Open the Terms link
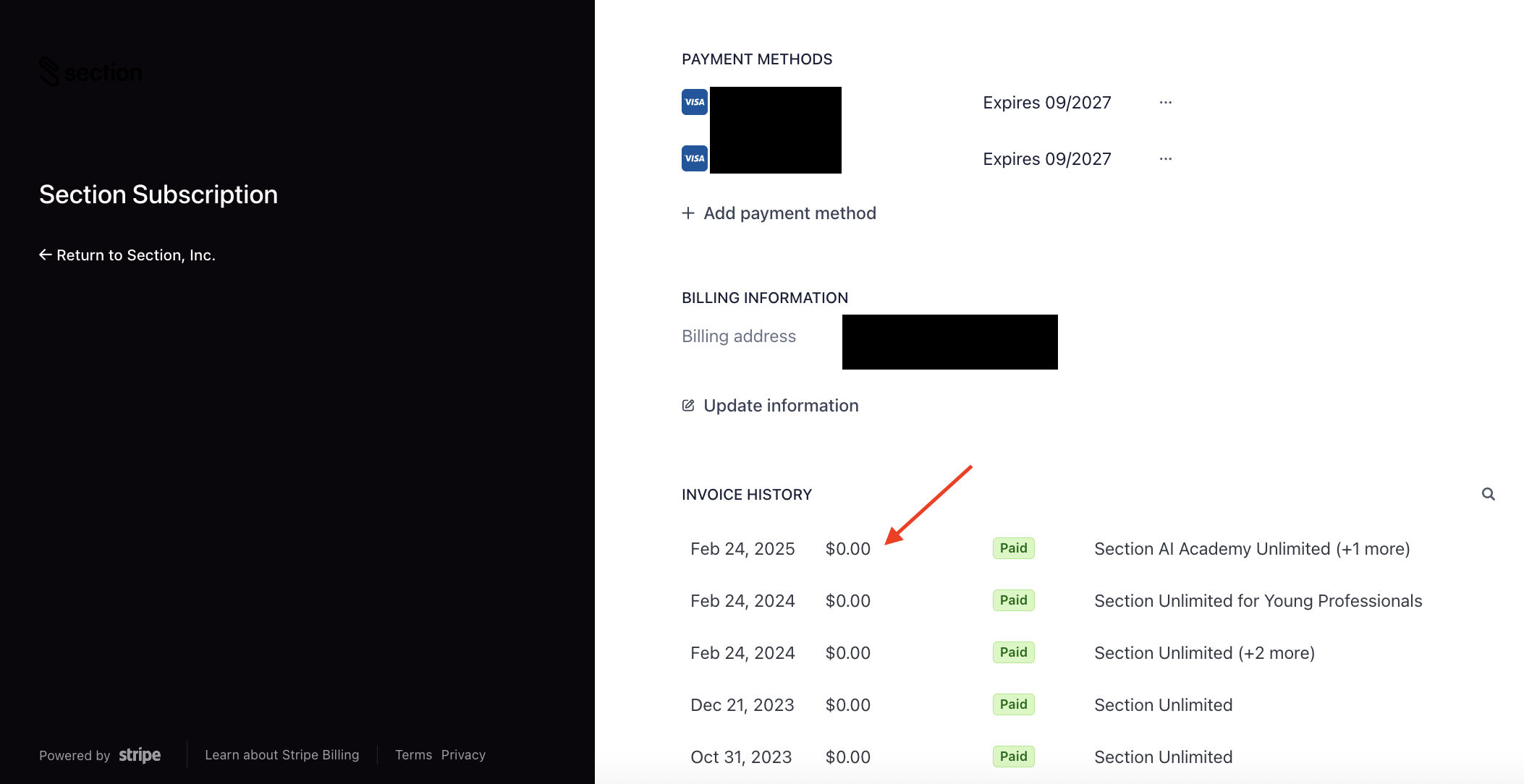This screenshot has height=784, width=1524. pos(413,755)
